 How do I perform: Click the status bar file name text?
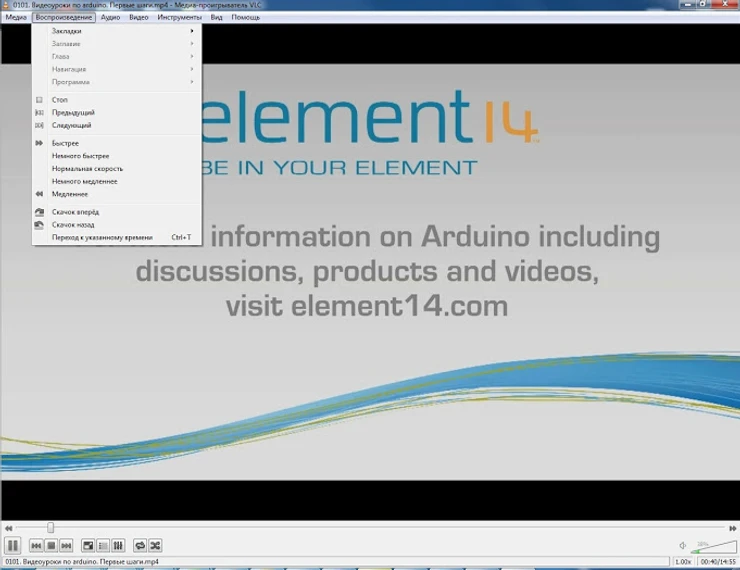click(82, 562)
